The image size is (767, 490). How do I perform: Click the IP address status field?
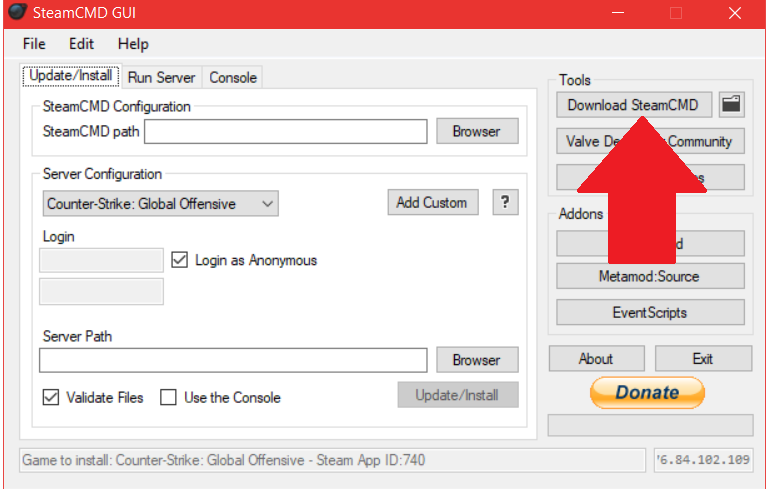[x=703, y=460]
